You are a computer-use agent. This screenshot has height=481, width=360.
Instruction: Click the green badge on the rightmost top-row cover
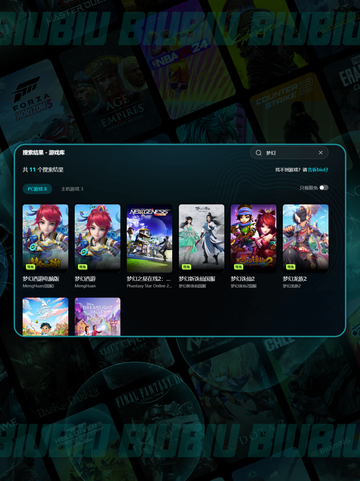[x=290, y=267]
